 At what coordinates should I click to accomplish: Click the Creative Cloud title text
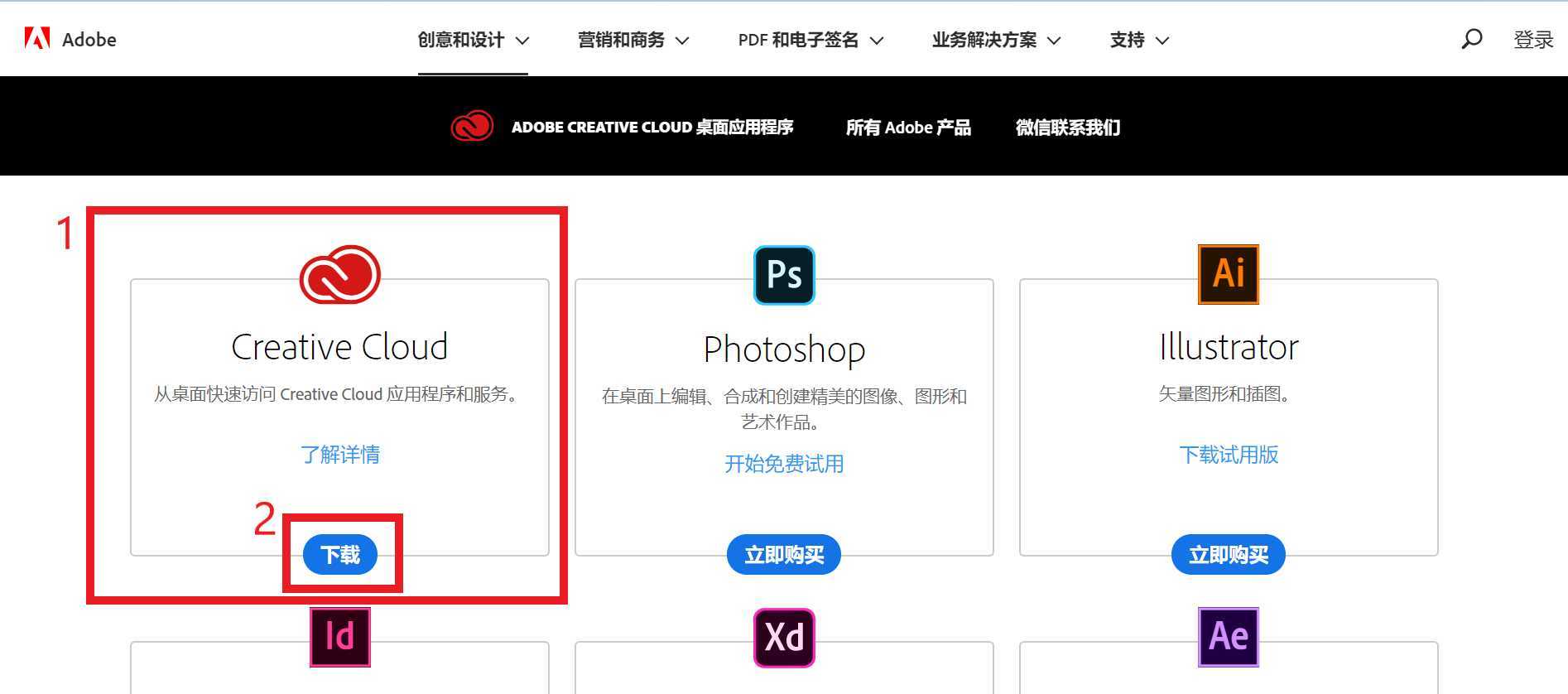tap(339, 346)
